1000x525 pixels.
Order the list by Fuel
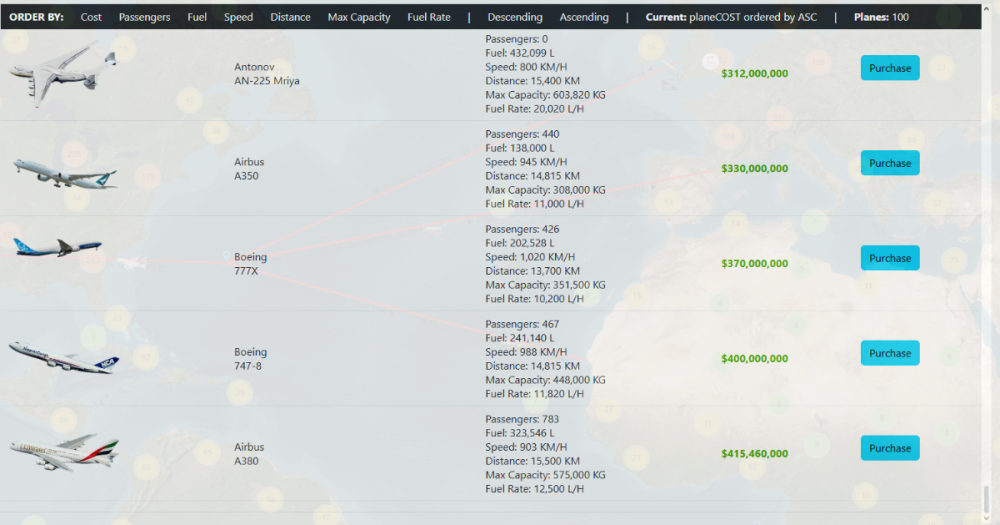coord(197,17)
